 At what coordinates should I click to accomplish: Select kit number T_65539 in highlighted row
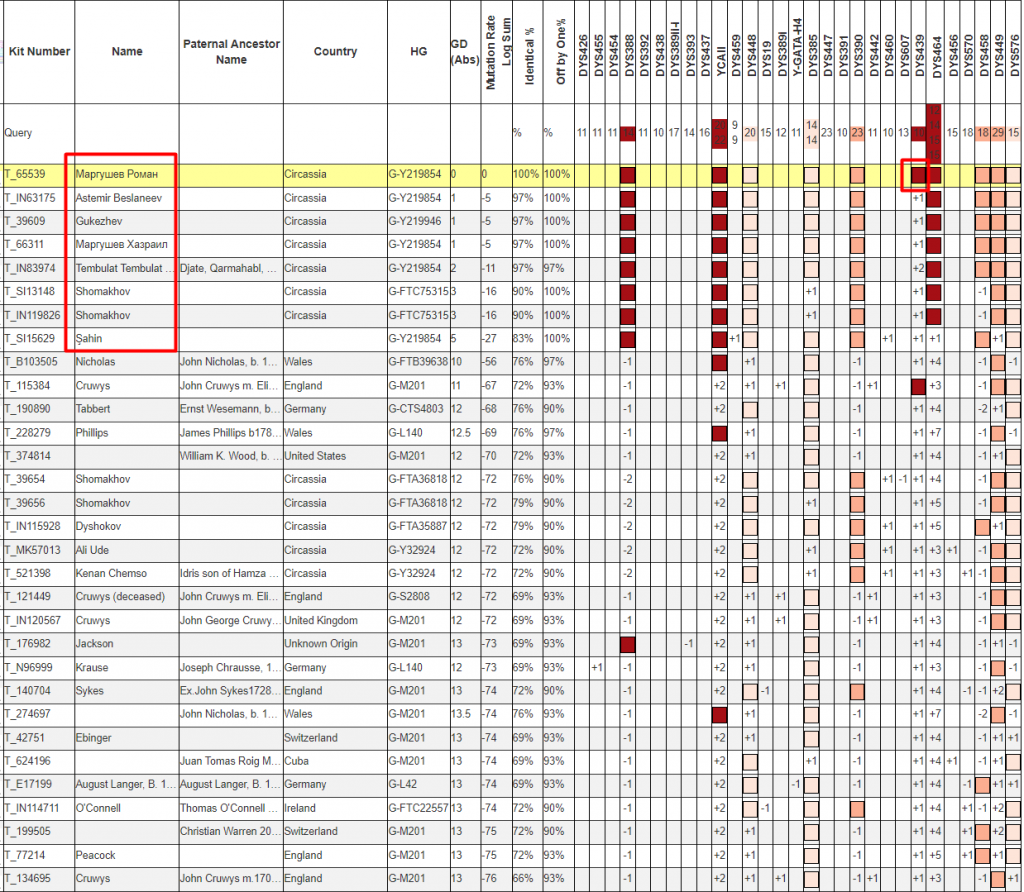coord(25,174)
